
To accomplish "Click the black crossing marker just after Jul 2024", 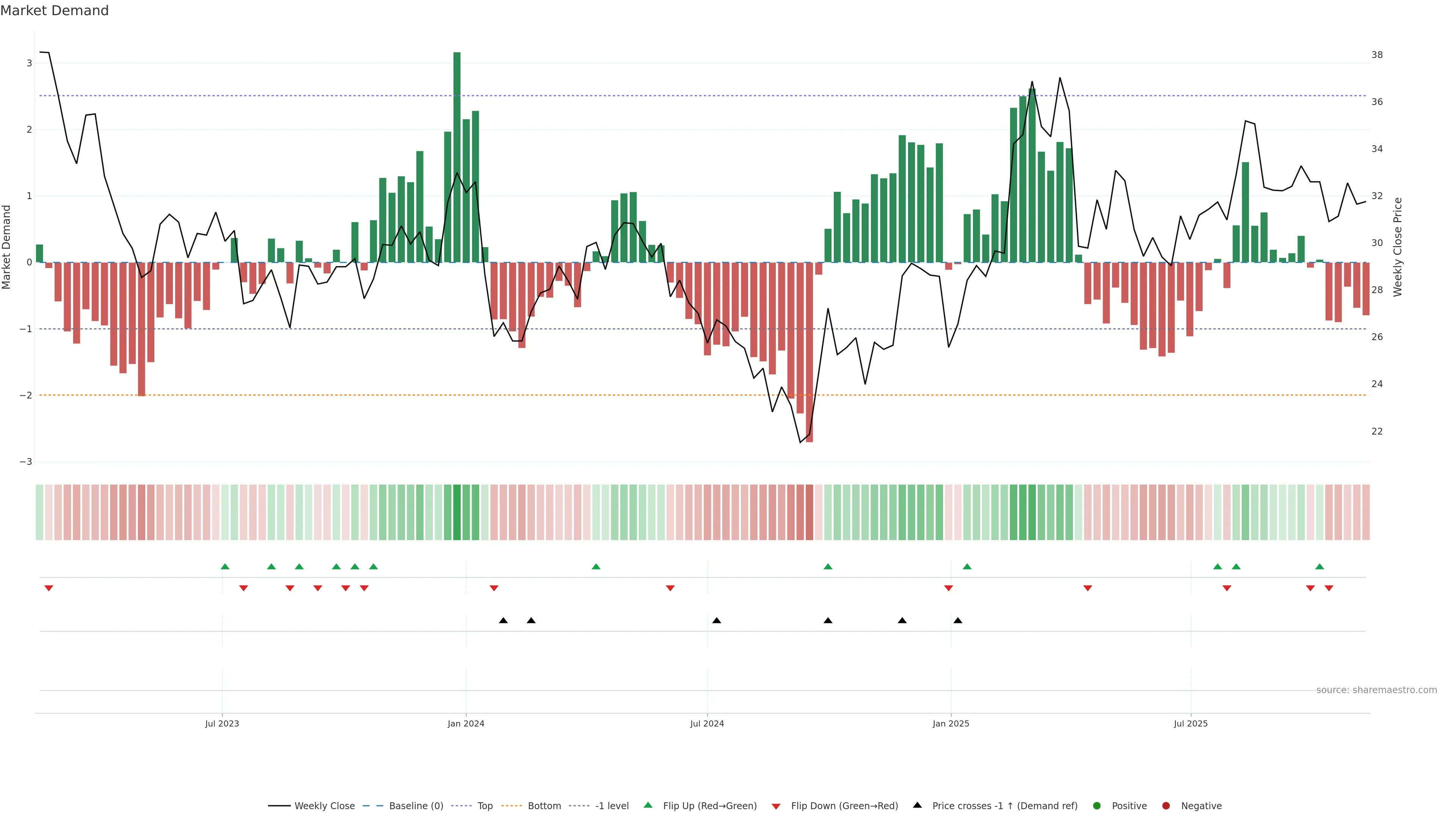I will click(717, 621).
